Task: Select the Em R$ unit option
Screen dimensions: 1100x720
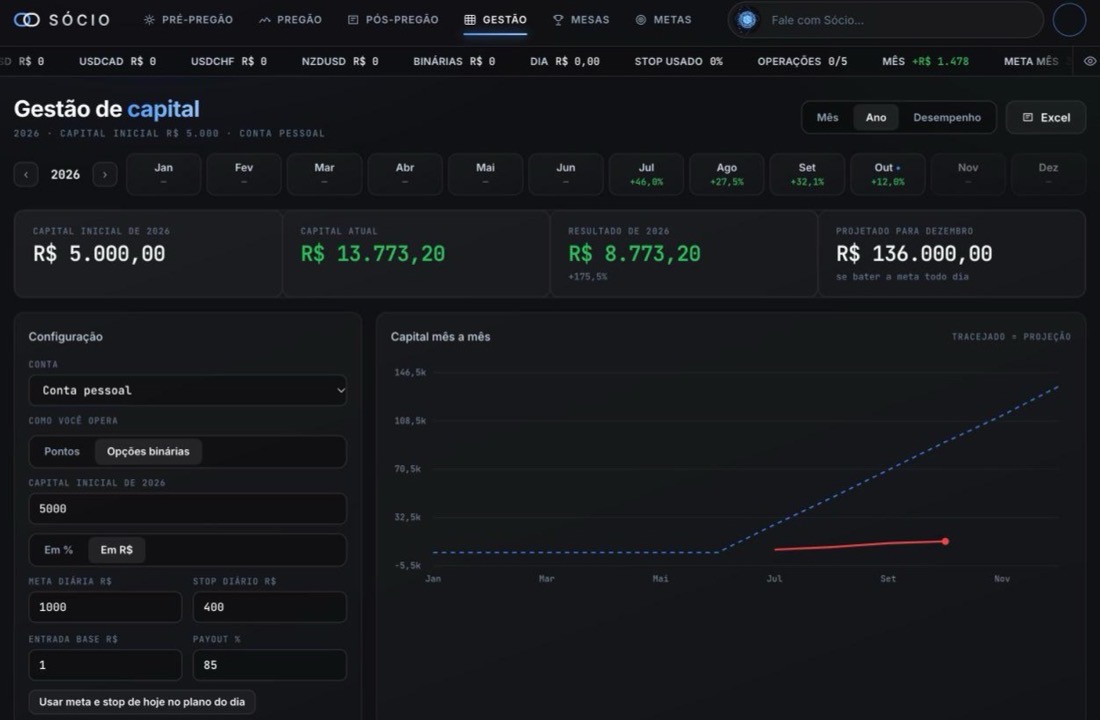Action: pyautogui.click(x=116, y=549)
